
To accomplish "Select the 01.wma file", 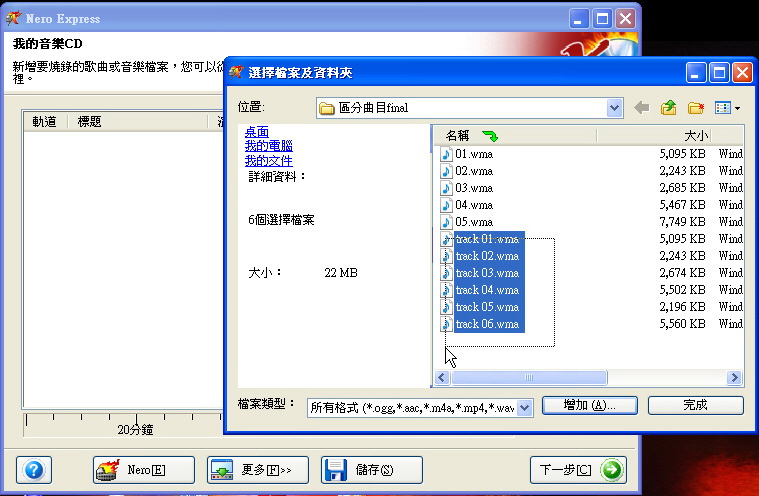I will [473, 155].
